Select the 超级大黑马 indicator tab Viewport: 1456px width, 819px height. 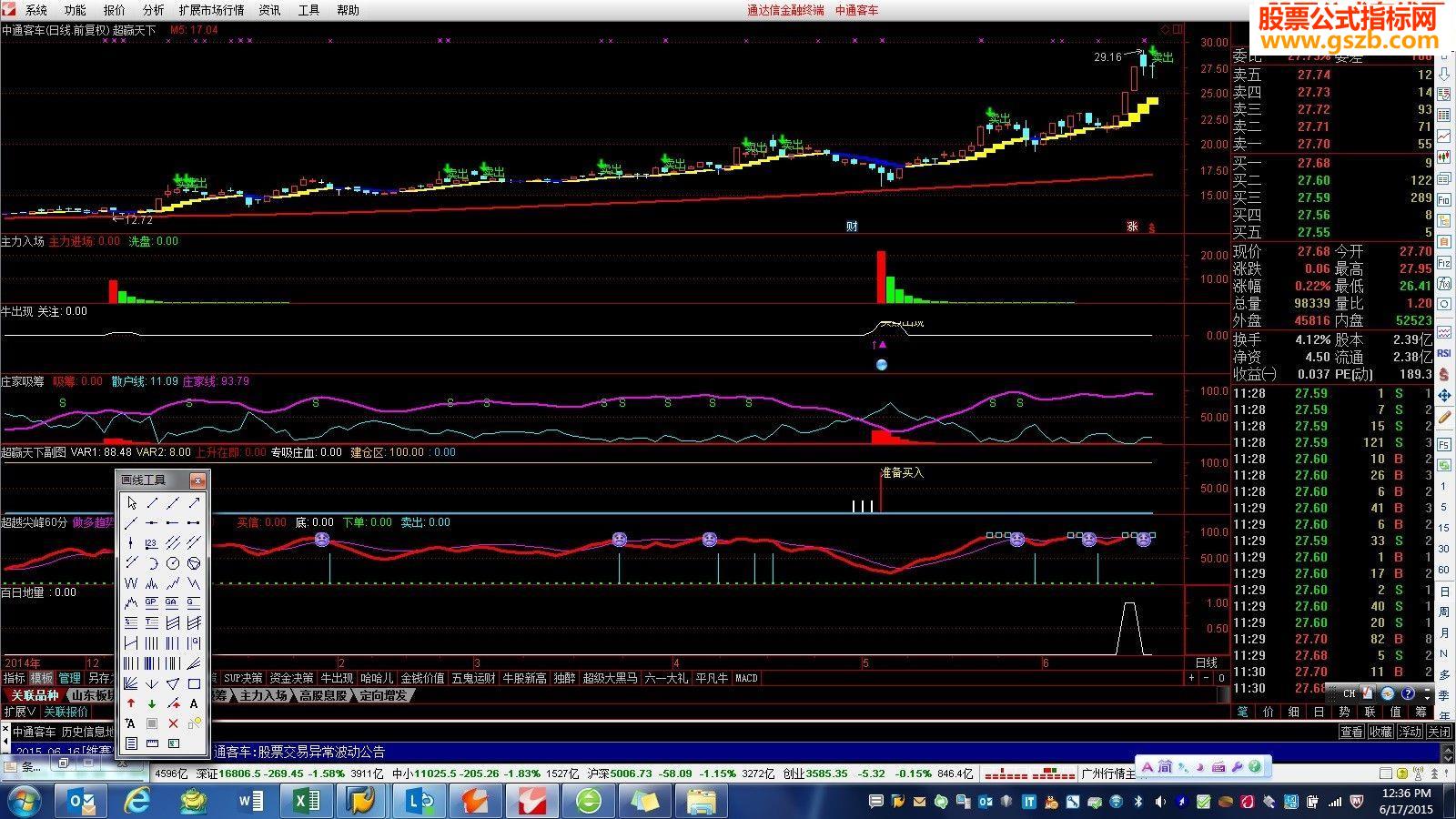click(x=610, y=678)
